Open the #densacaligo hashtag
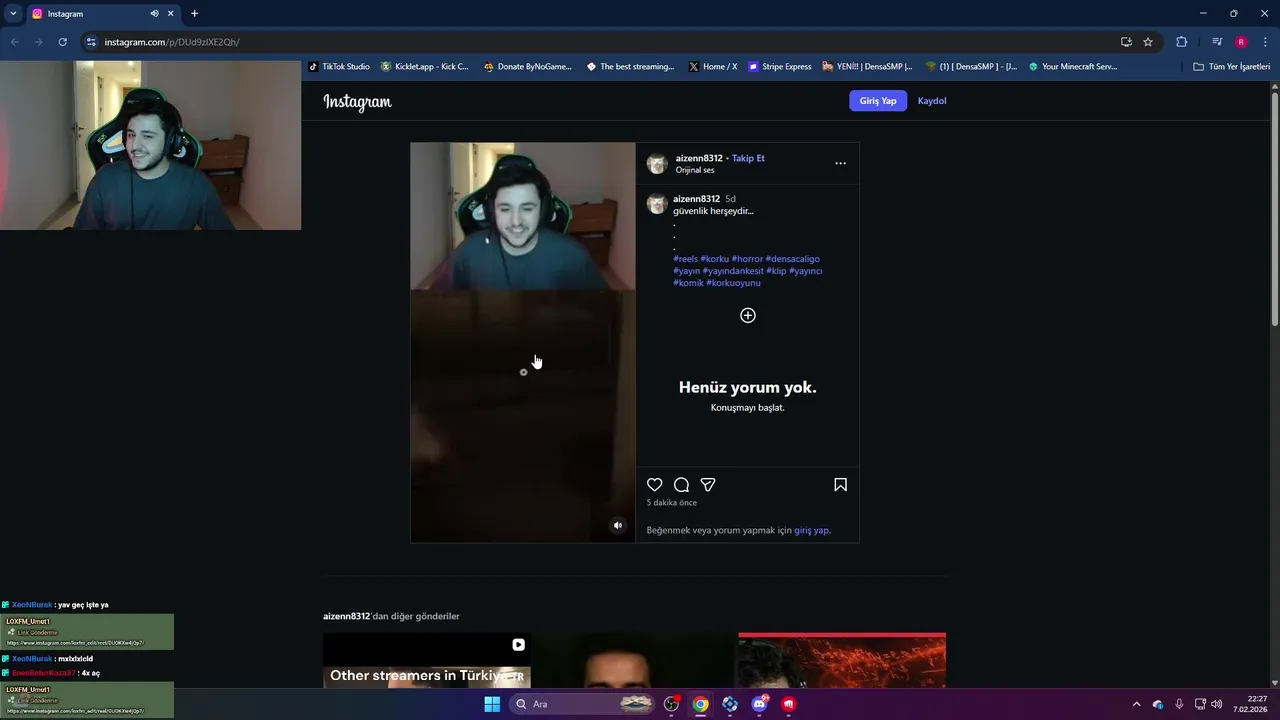 coord(793,259)
